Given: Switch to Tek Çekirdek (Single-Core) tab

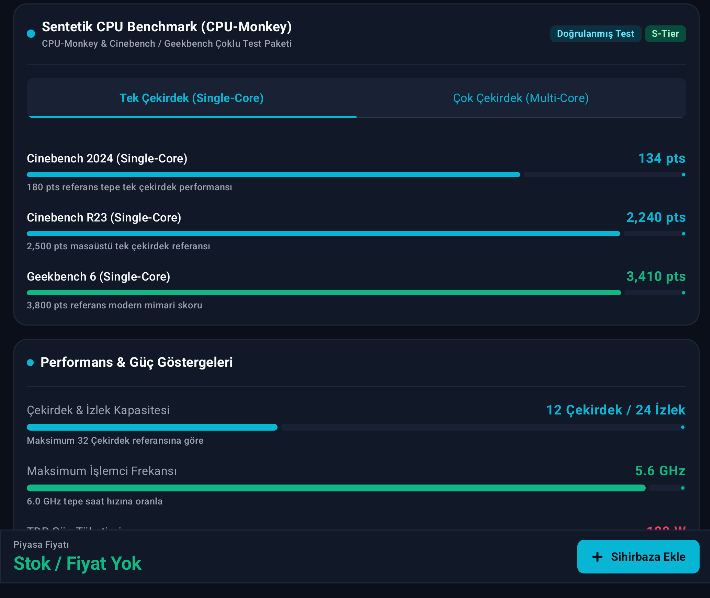Looking at the screenshot, I should (x=192, y=98).
